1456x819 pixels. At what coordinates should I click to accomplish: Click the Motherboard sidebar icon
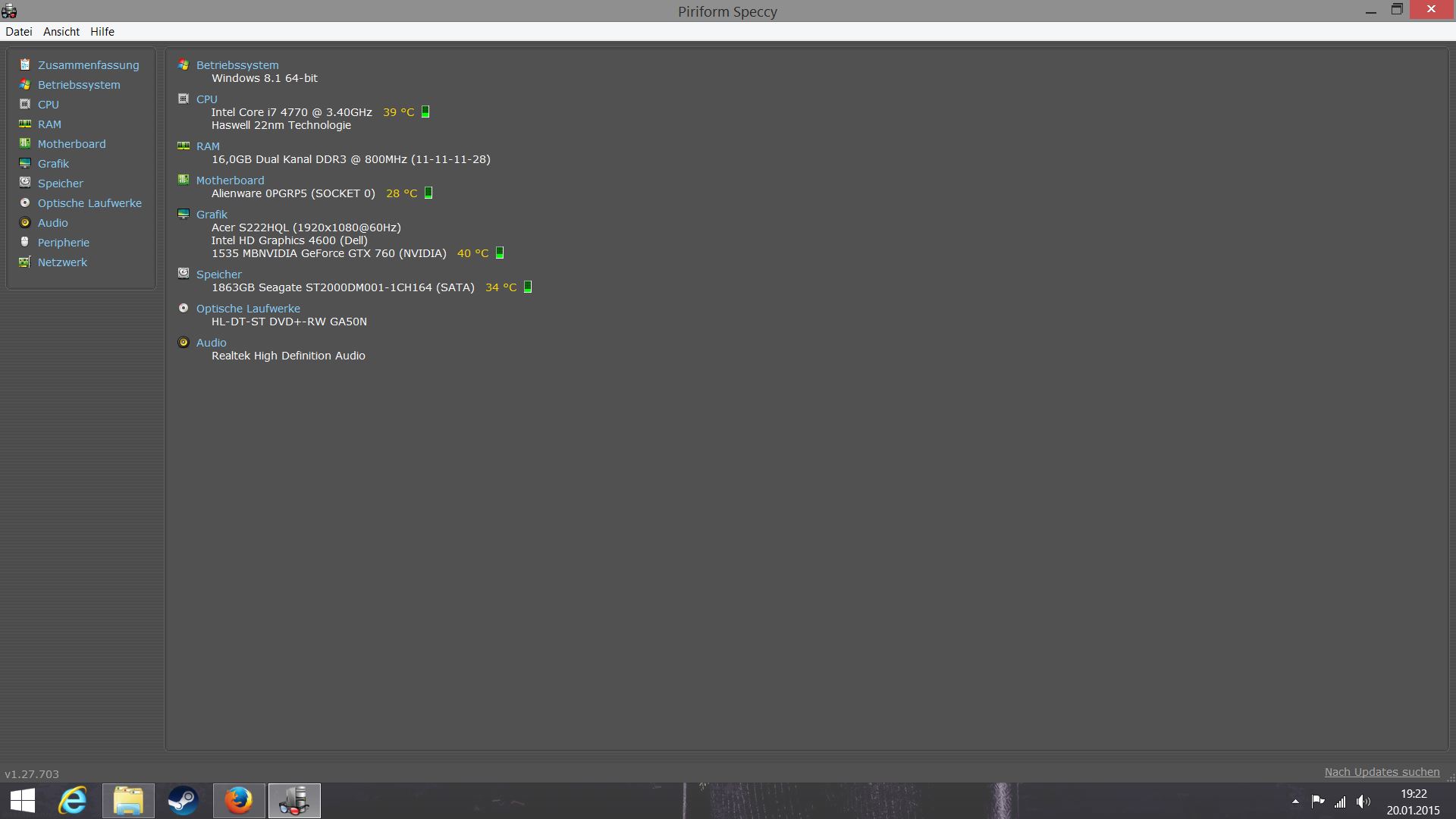(x=25, y=143)
